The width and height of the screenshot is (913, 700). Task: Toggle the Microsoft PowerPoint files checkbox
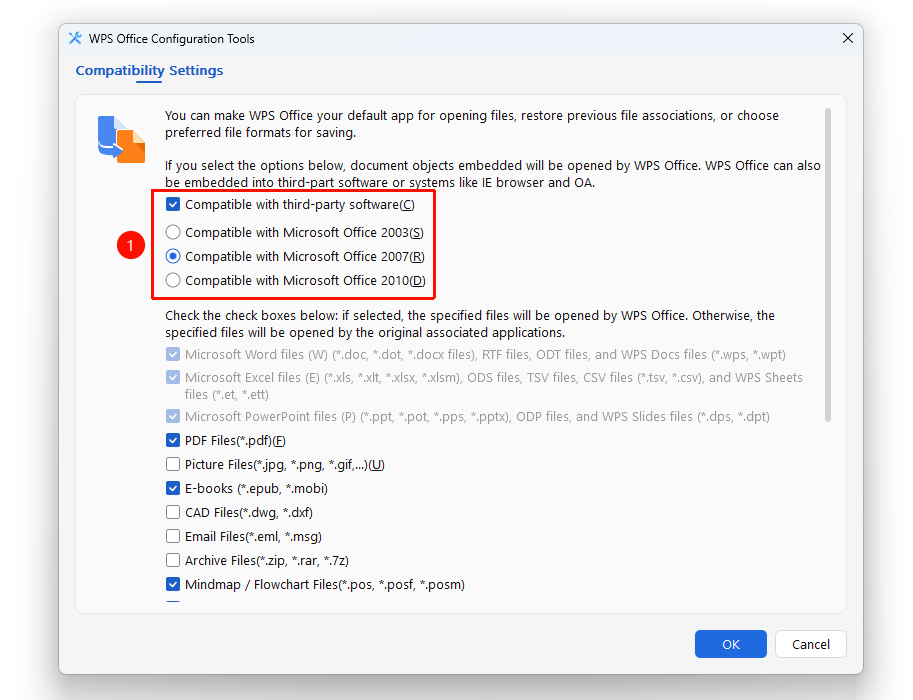pos(173,416)
